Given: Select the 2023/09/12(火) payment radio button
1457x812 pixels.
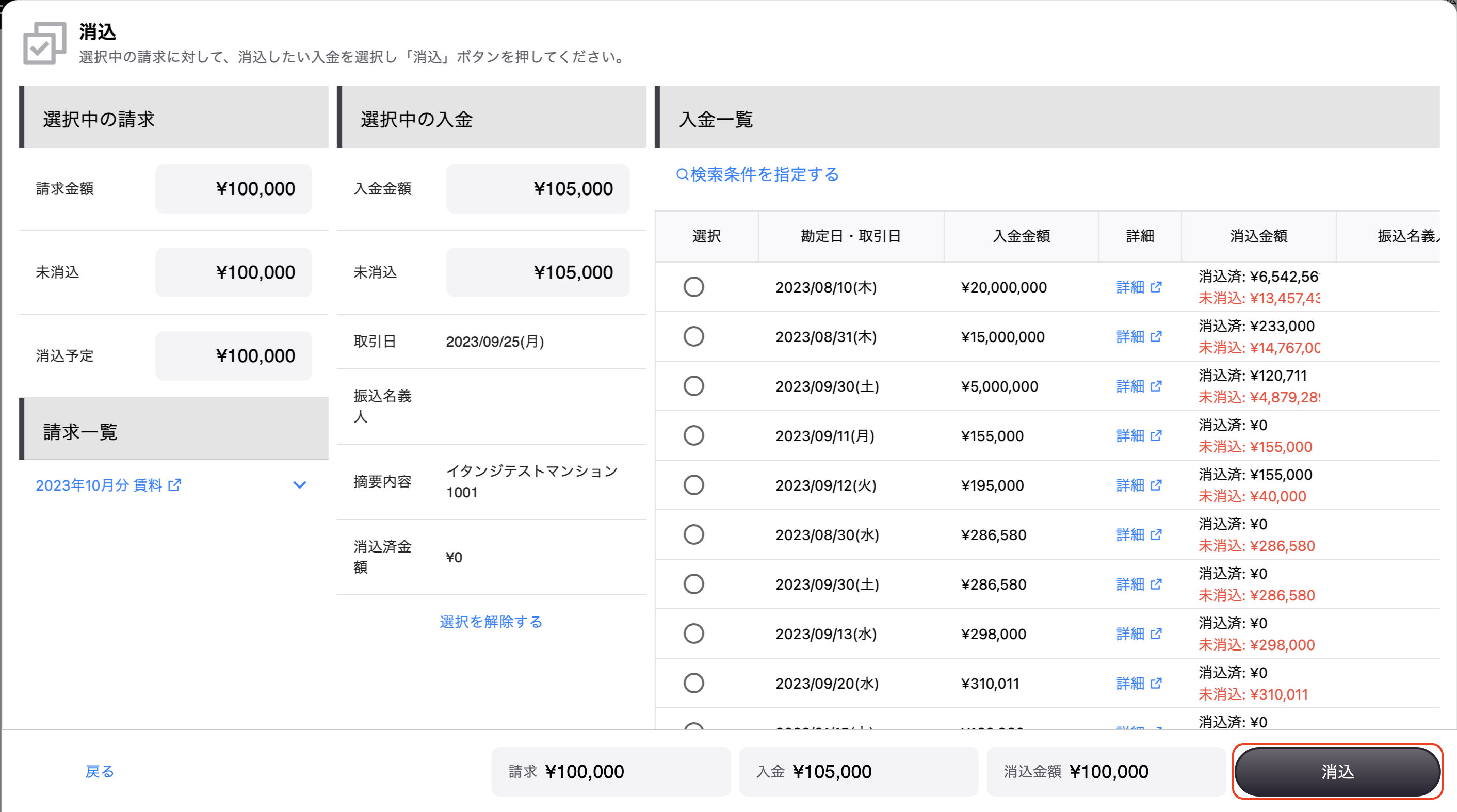Looking at the screenshot, I should click(693, 485).
